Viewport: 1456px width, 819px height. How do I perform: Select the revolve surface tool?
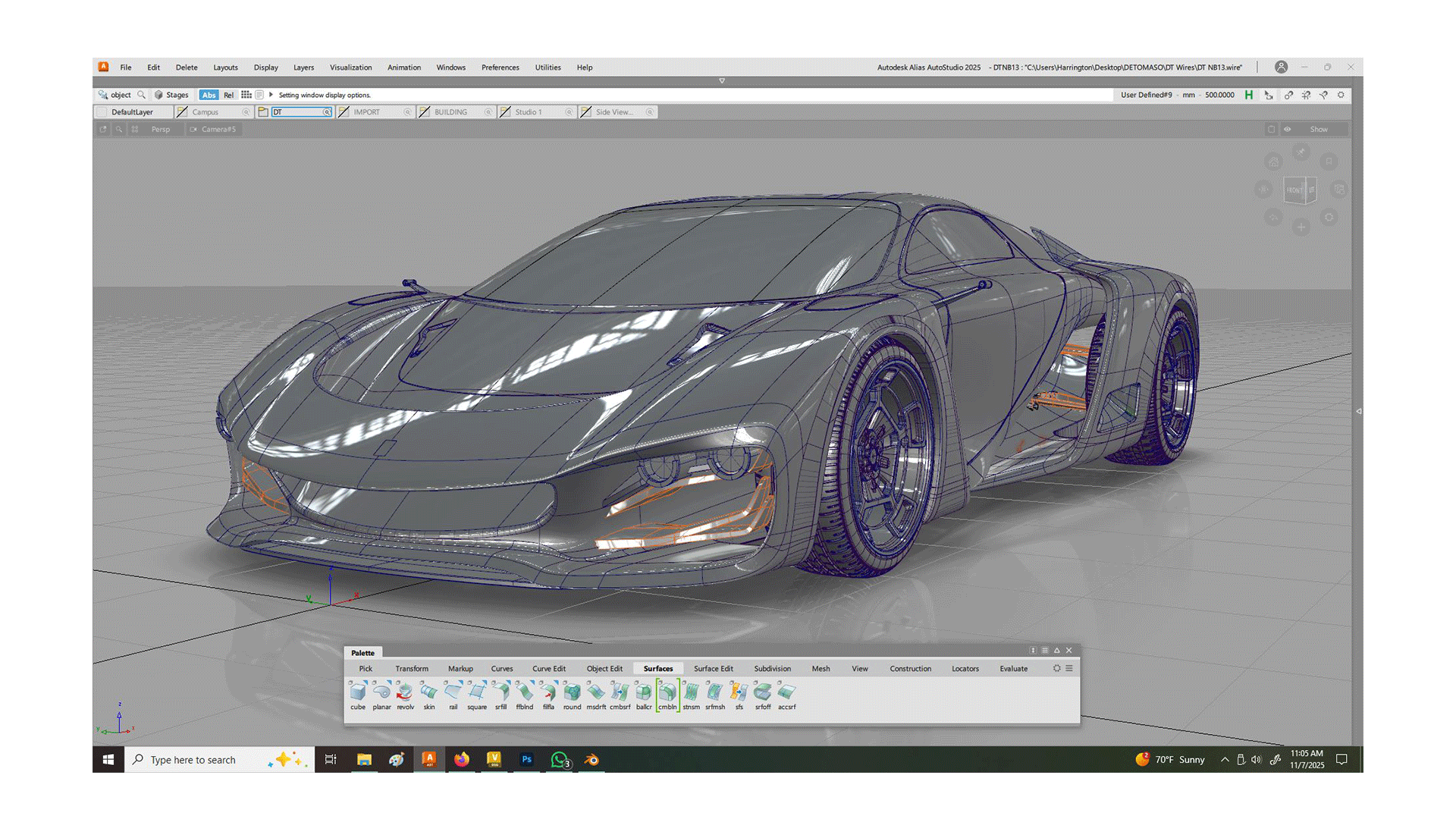(405, 692)
